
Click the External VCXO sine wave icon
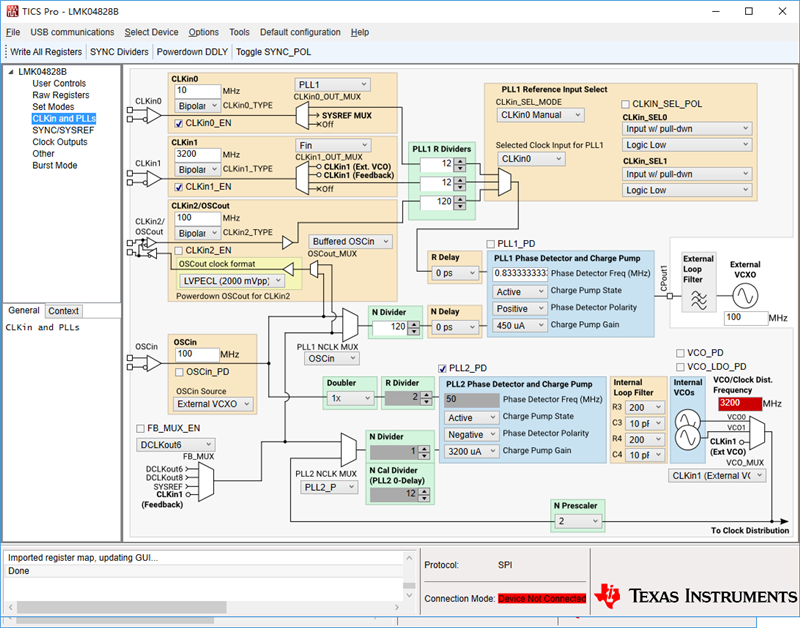(x=745, y=296)
